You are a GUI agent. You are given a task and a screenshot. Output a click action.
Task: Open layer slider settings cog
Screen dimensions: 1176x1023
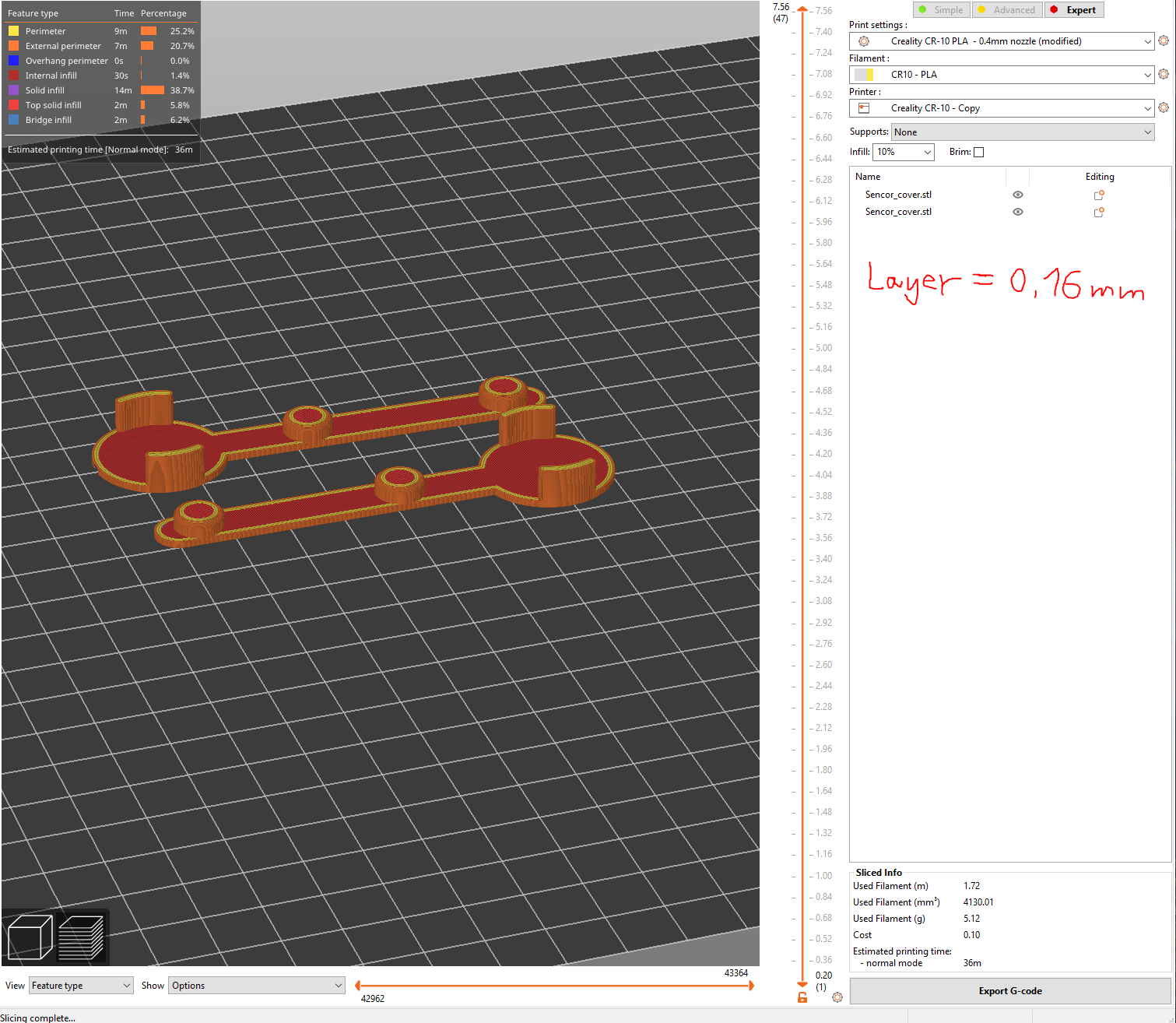click(837, 997)
